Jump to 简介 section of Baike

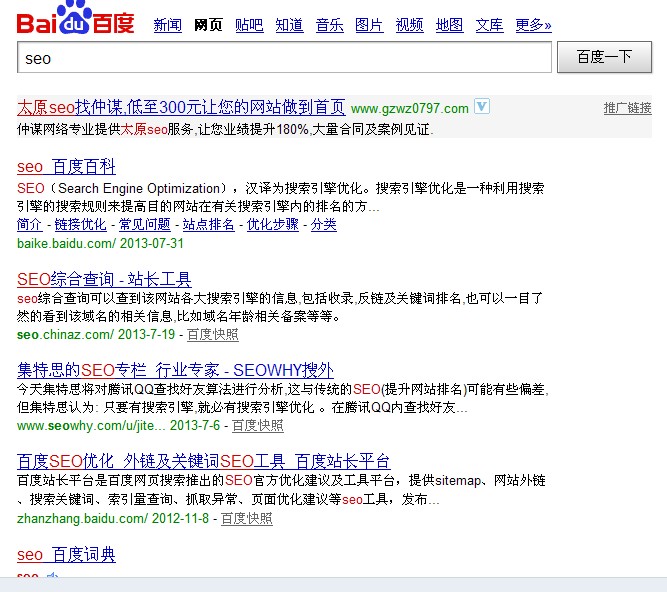30,224
